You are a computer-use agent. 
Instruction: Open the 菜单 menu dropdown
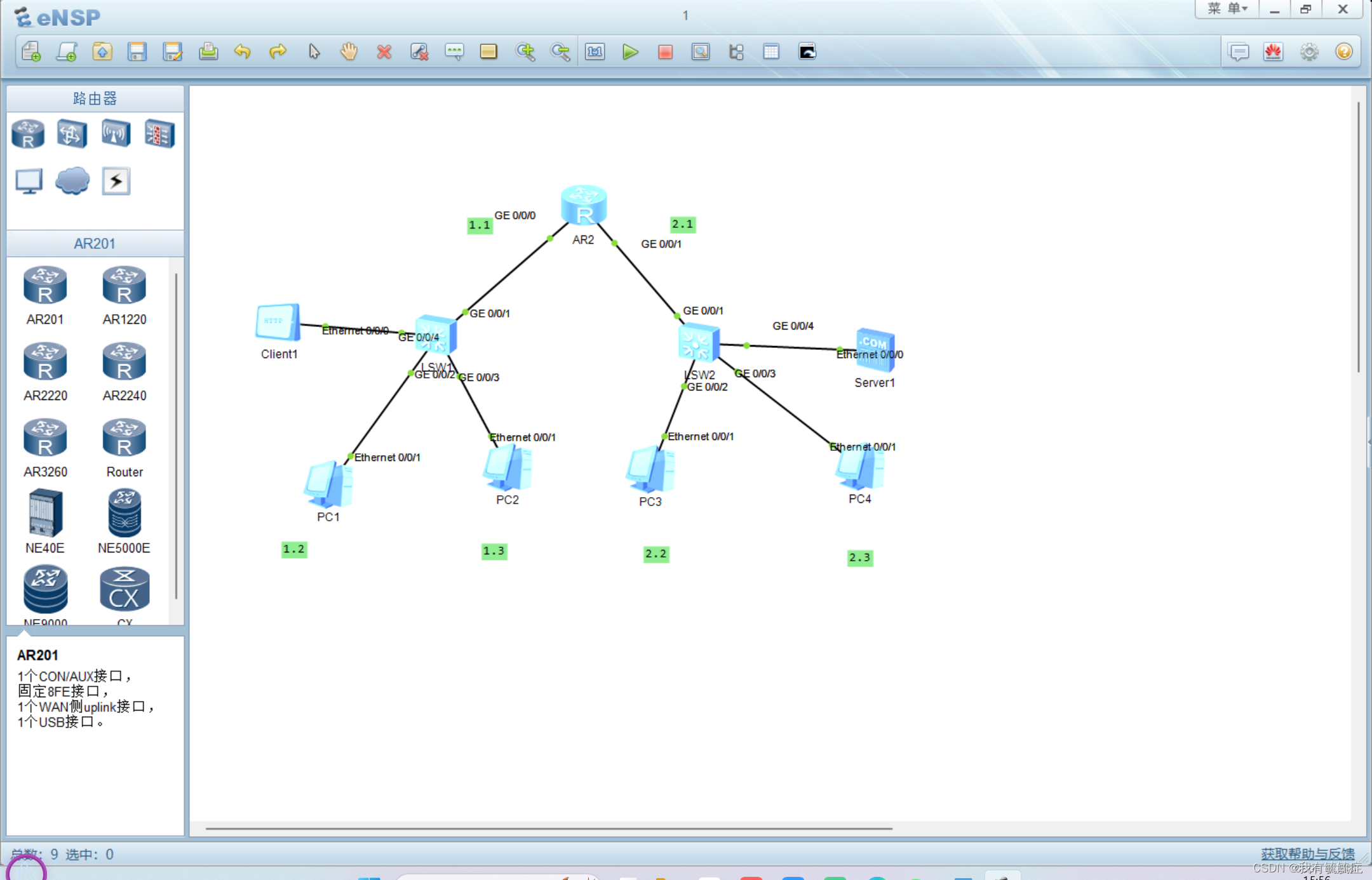[x=1228, y=9]
